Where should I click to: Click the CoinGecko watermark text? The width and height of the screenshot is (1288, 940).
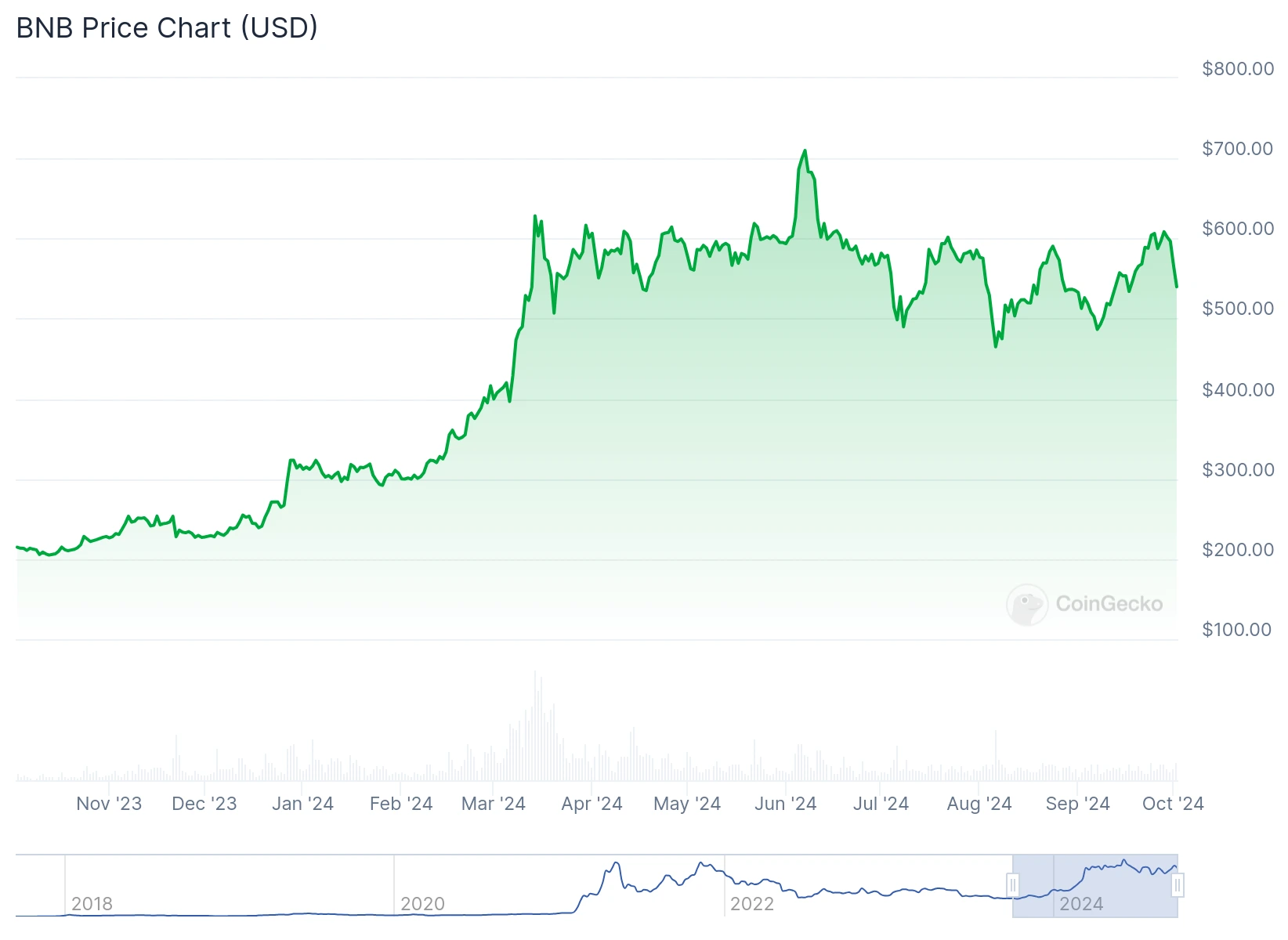[1109, 604]
